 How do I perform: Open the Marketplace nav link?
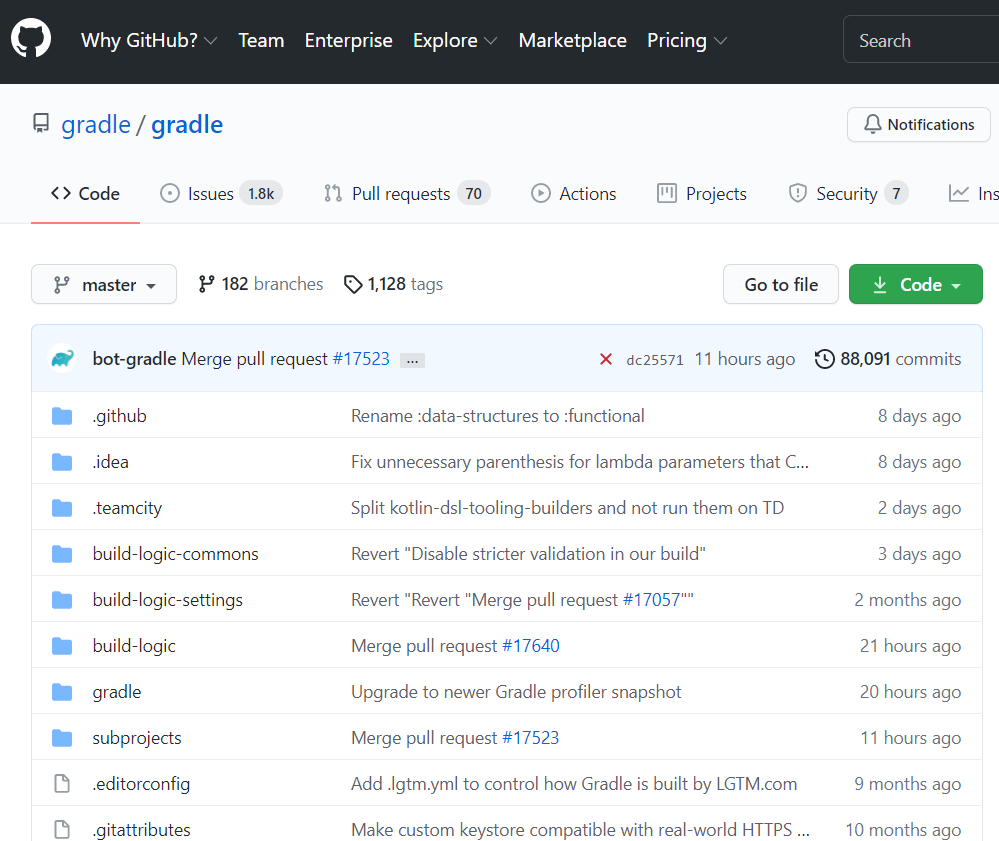[x=572, y=40]
